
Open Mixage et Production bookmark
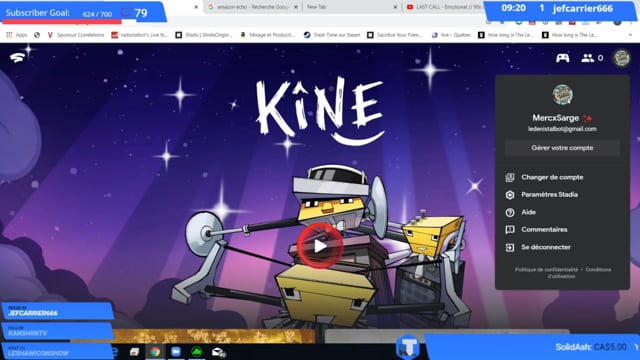click(268, 35)
